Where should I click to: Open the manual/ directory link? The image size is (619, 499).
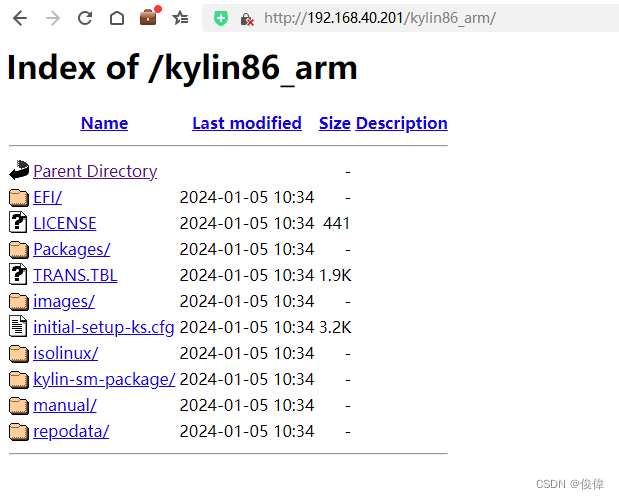(65, 406)
